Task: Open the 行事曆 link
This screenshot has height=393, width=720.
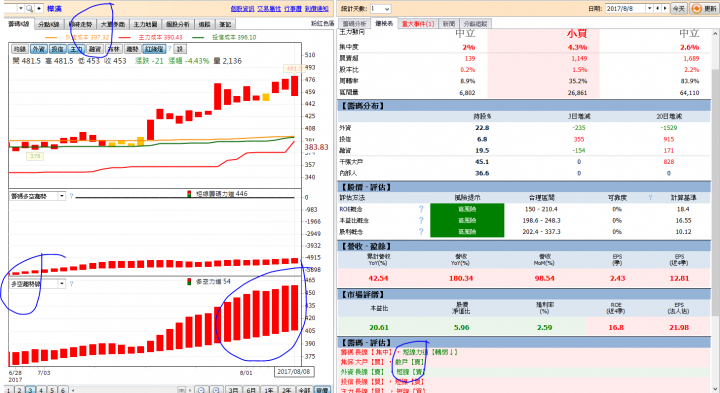Action: point(292,9)
